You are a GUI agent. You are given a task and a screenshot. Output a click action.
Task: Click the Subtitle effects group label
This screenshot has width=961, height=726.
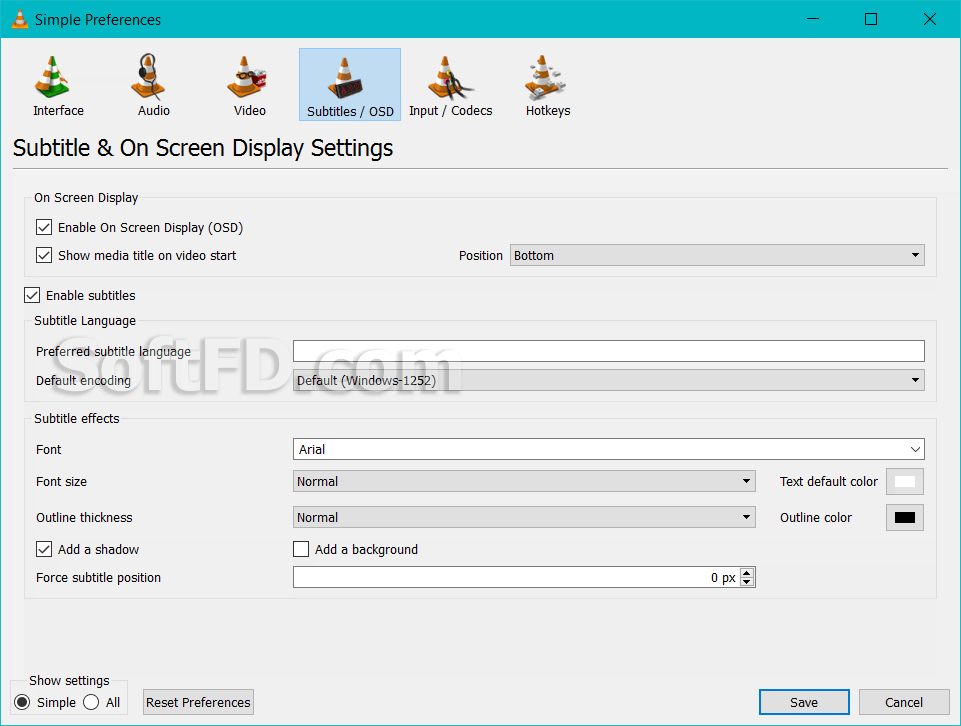77,418
